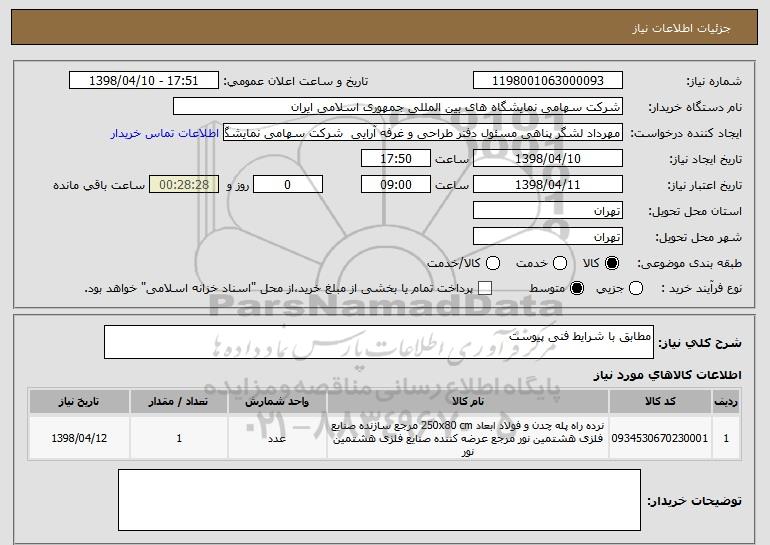Select the خدمت radio button
This screenshot has width=770, height=545.
[x=560, y=264]
